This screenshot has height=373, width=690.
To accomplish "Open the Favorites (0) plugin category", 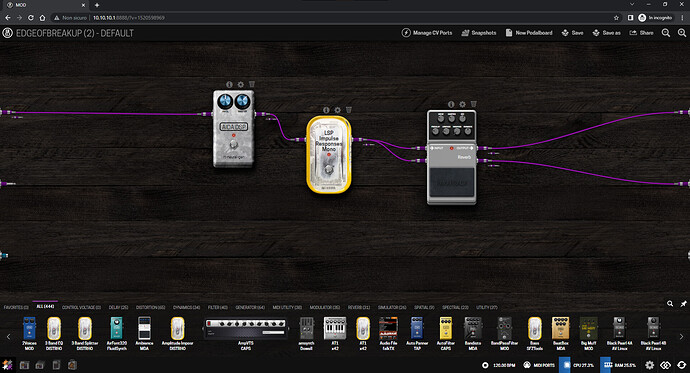I will (x=16, y=307).
